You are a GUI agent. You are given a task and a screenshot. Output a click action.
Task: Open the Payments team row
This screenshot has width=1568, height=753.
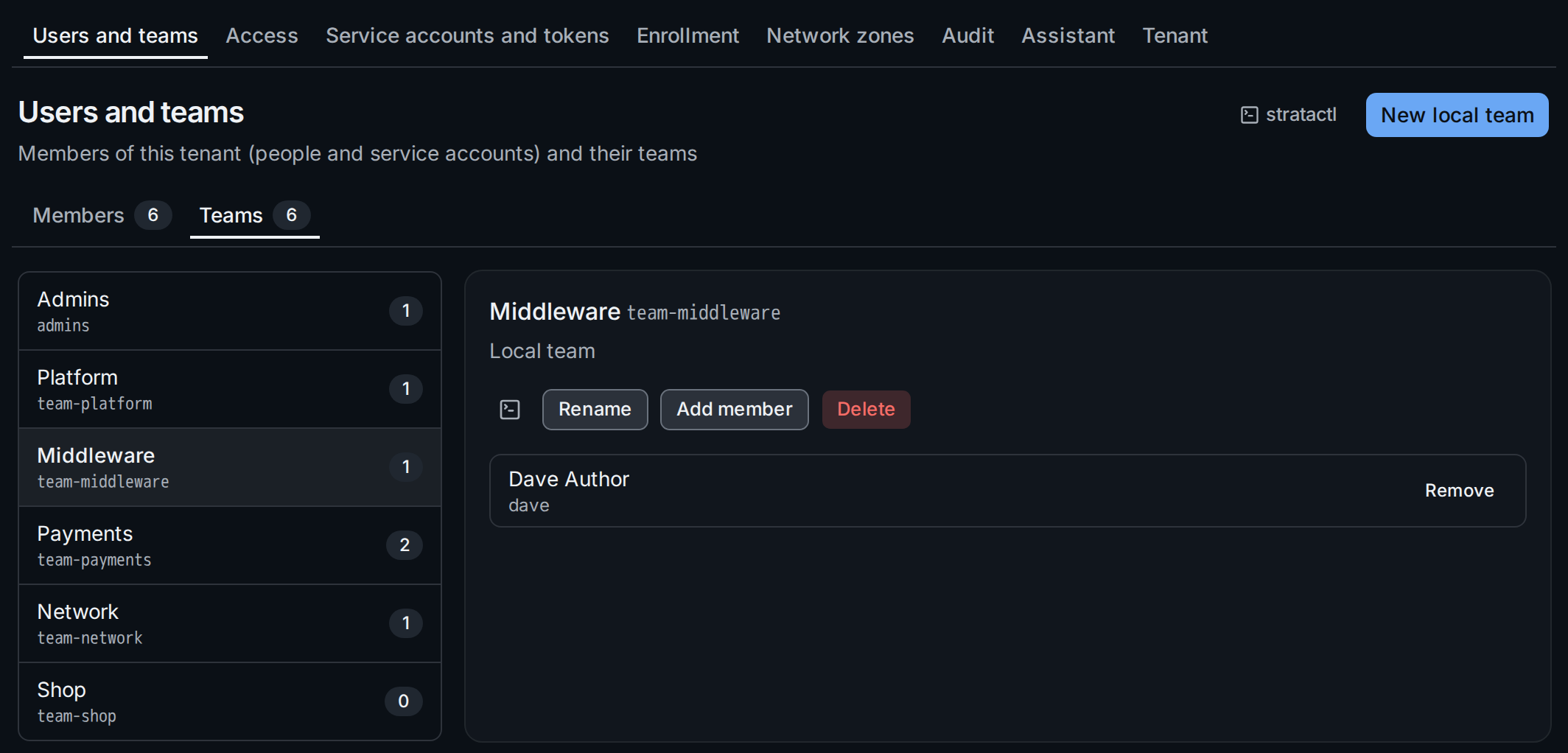[230, 545]
